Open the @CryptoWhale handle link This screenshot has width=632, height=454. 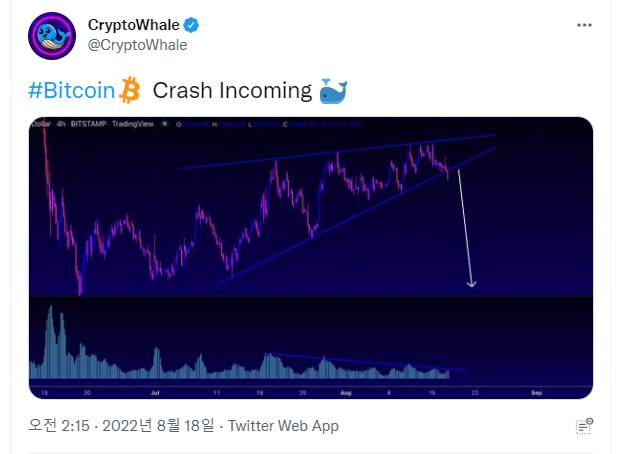pos(137,45)
